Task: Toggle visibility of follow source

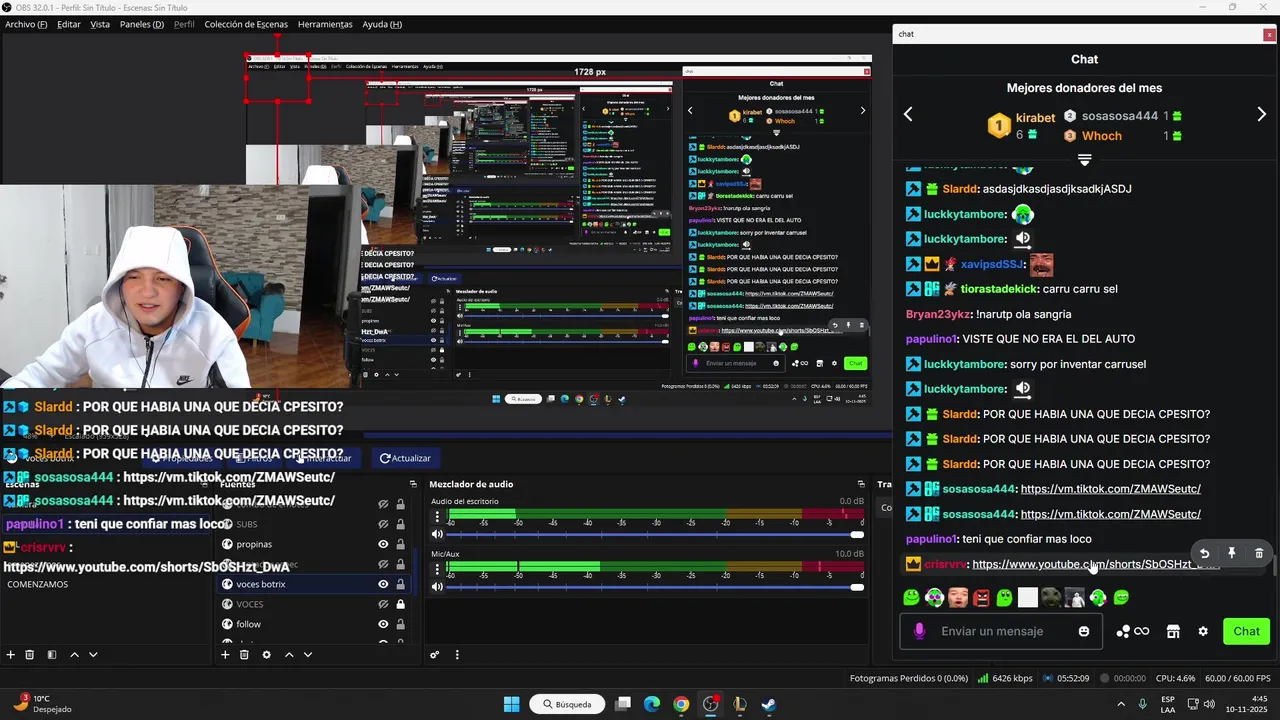Action: pyautogui.click(x=383, y=624)
